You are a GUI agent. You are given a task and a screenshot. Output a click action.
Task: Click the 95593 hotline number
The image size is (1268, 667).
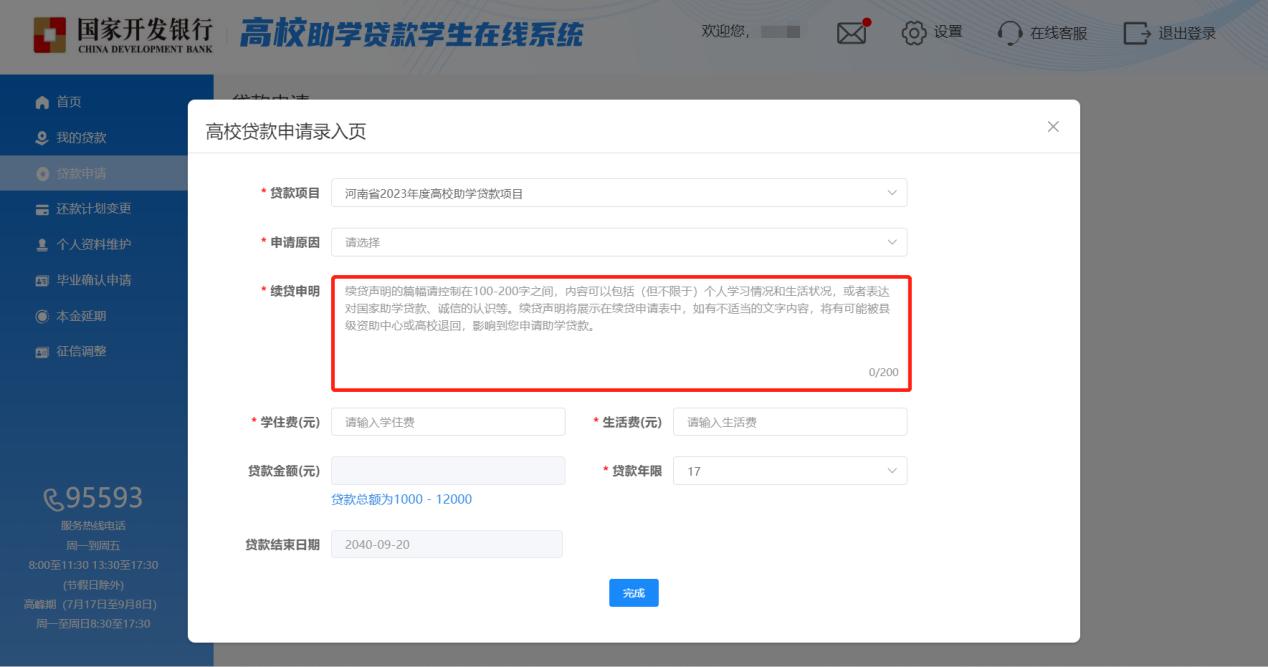point(105,498)
